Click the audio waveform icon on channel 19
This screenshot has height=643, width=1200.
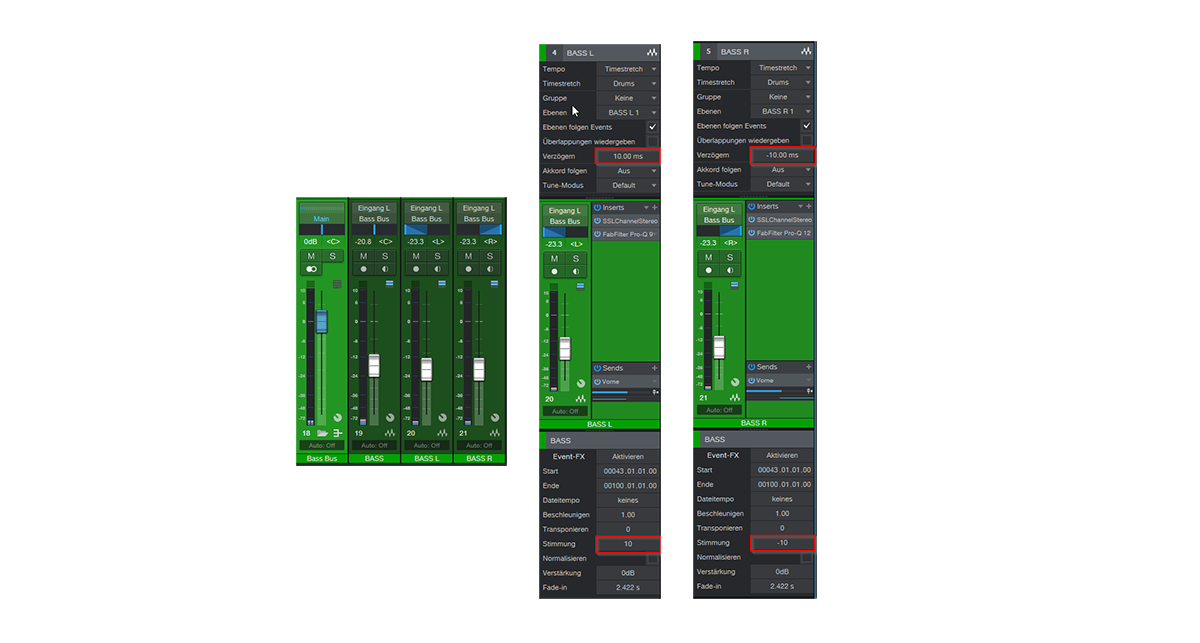(390, 433)
